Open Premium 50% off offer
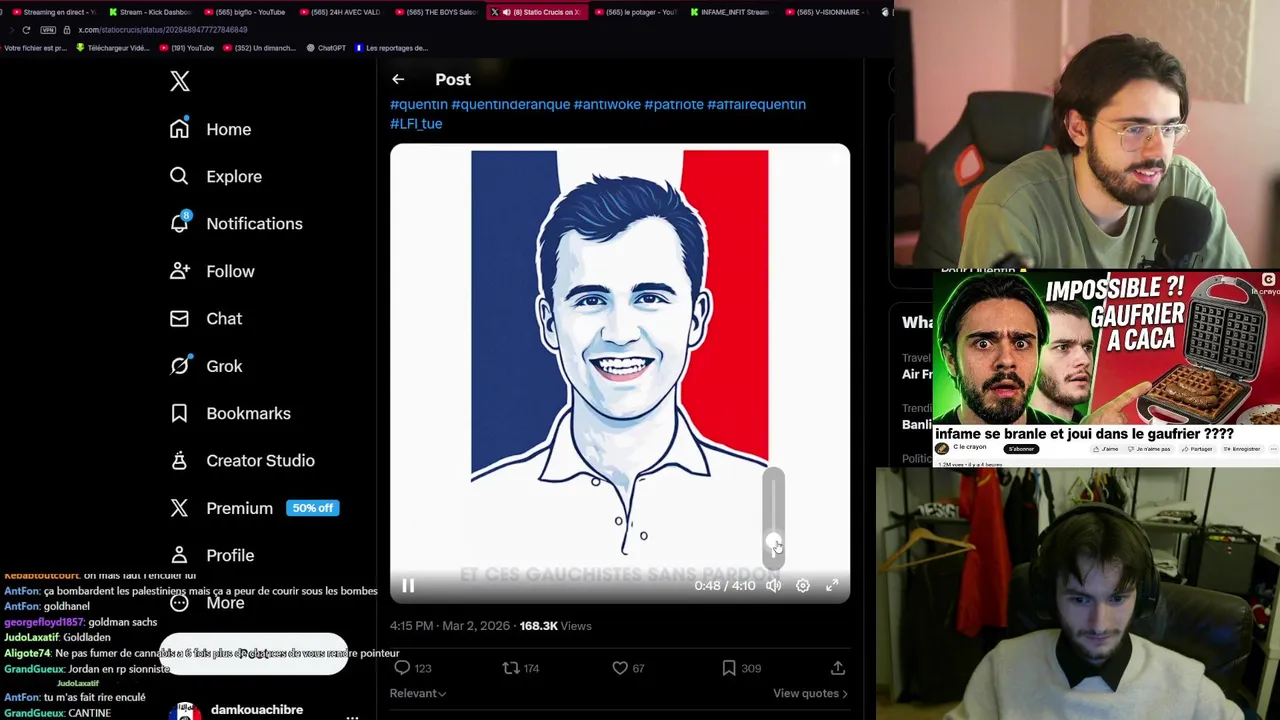This screenshot has width=1280, height=720. click(255, 508)
